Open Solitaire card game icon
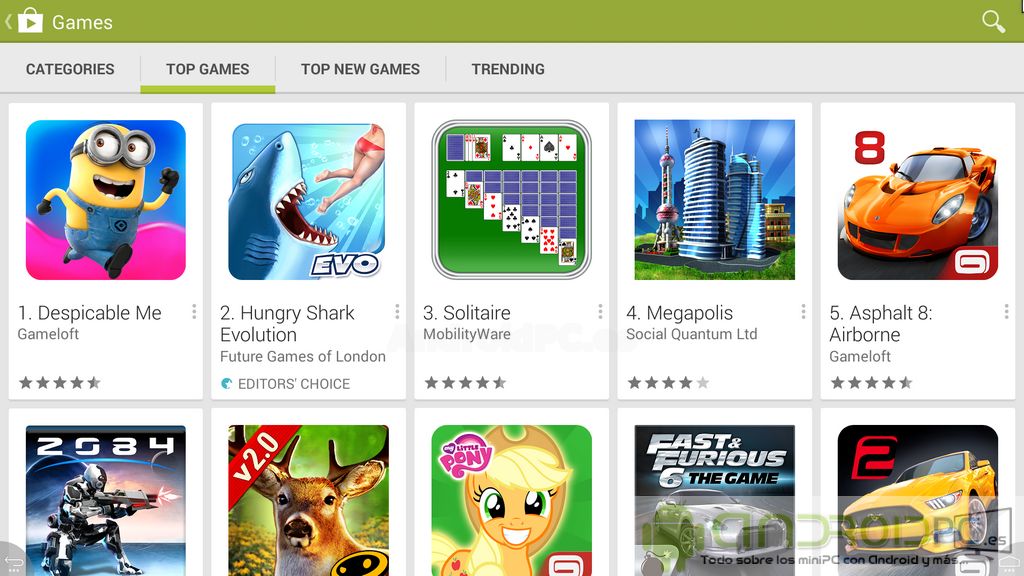The image size is (1024, 576). tap(511, 200)
